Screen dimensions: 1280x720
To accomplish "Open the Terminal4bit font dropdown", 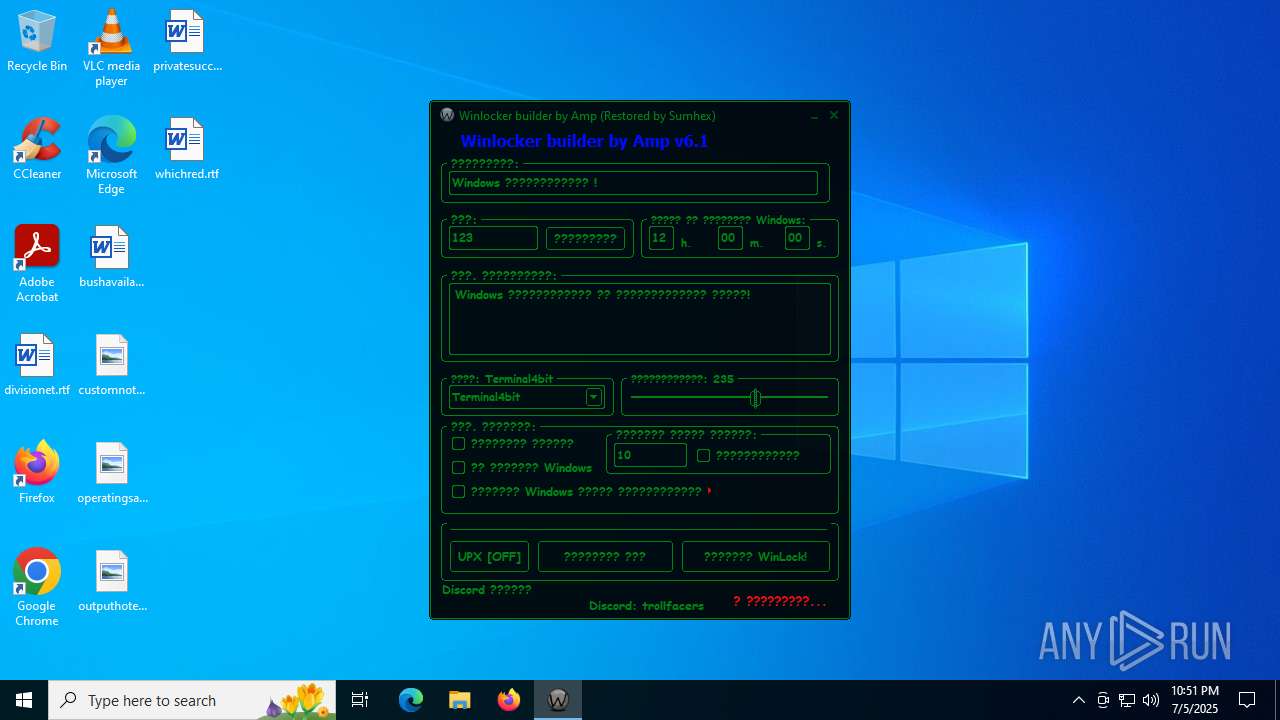I will coord(593,397).
